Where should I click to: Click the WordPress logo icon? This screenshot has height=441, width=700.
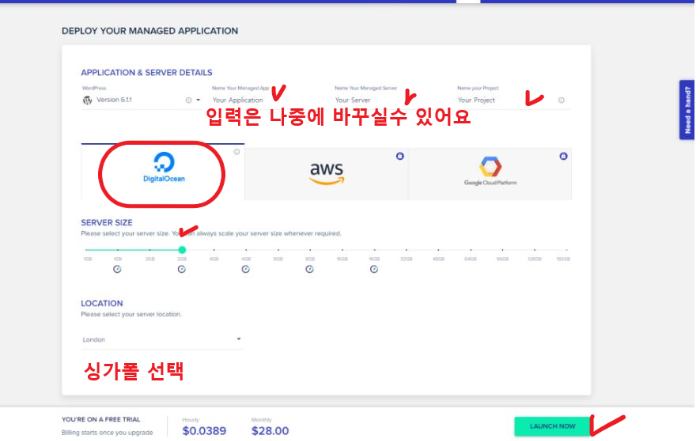(88, 100)
